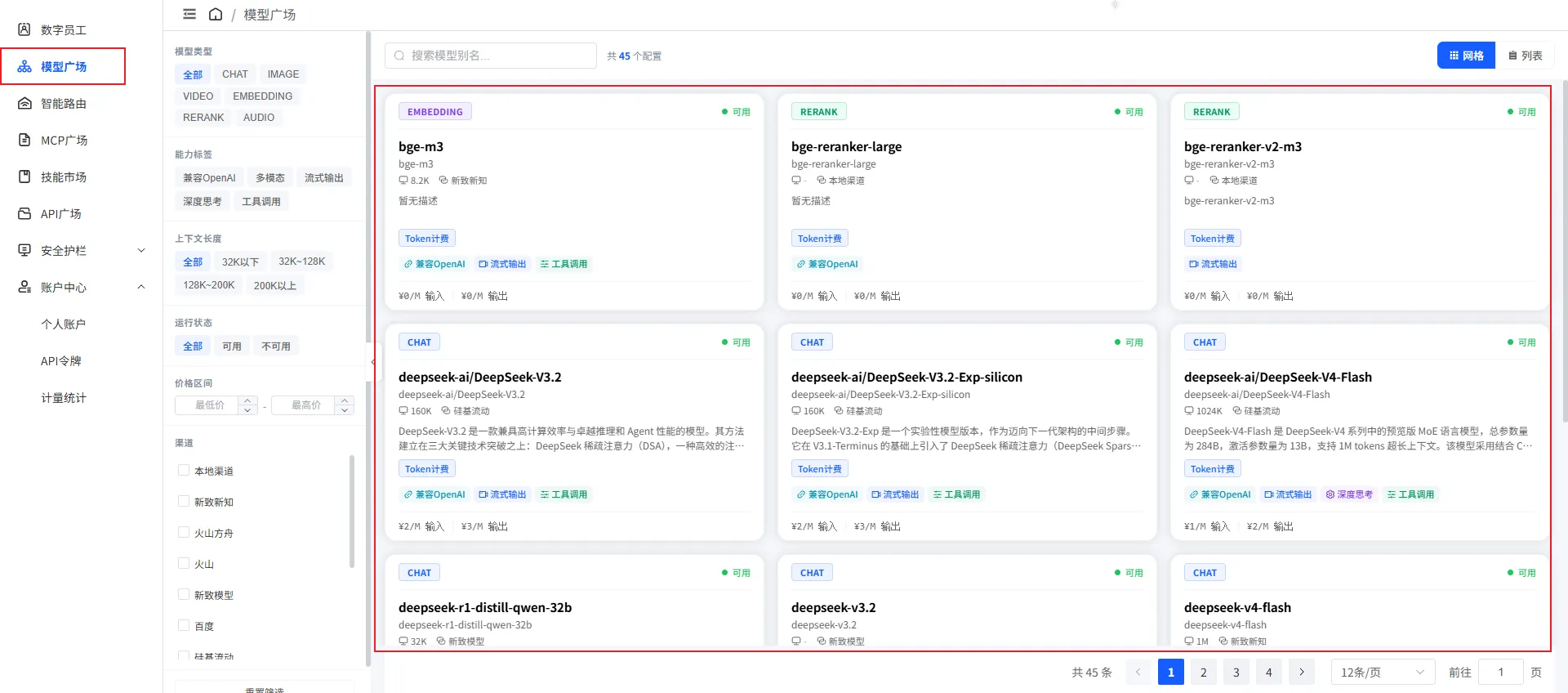1568x693 pixels.
Task: Collapse the 账户中心 menu chevron
Action: coord(141,287)
